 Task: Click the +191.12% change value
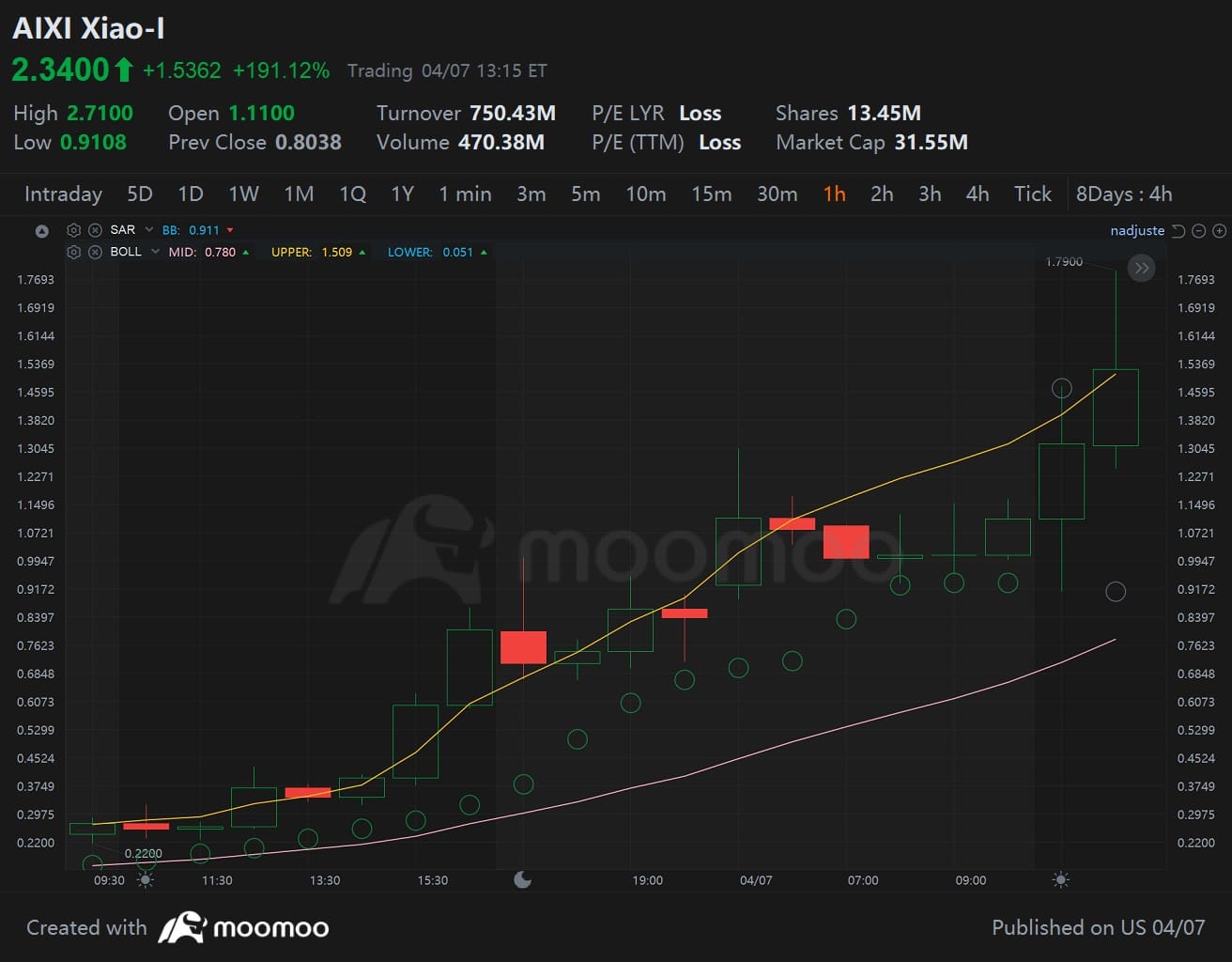(x=281, y=70)
